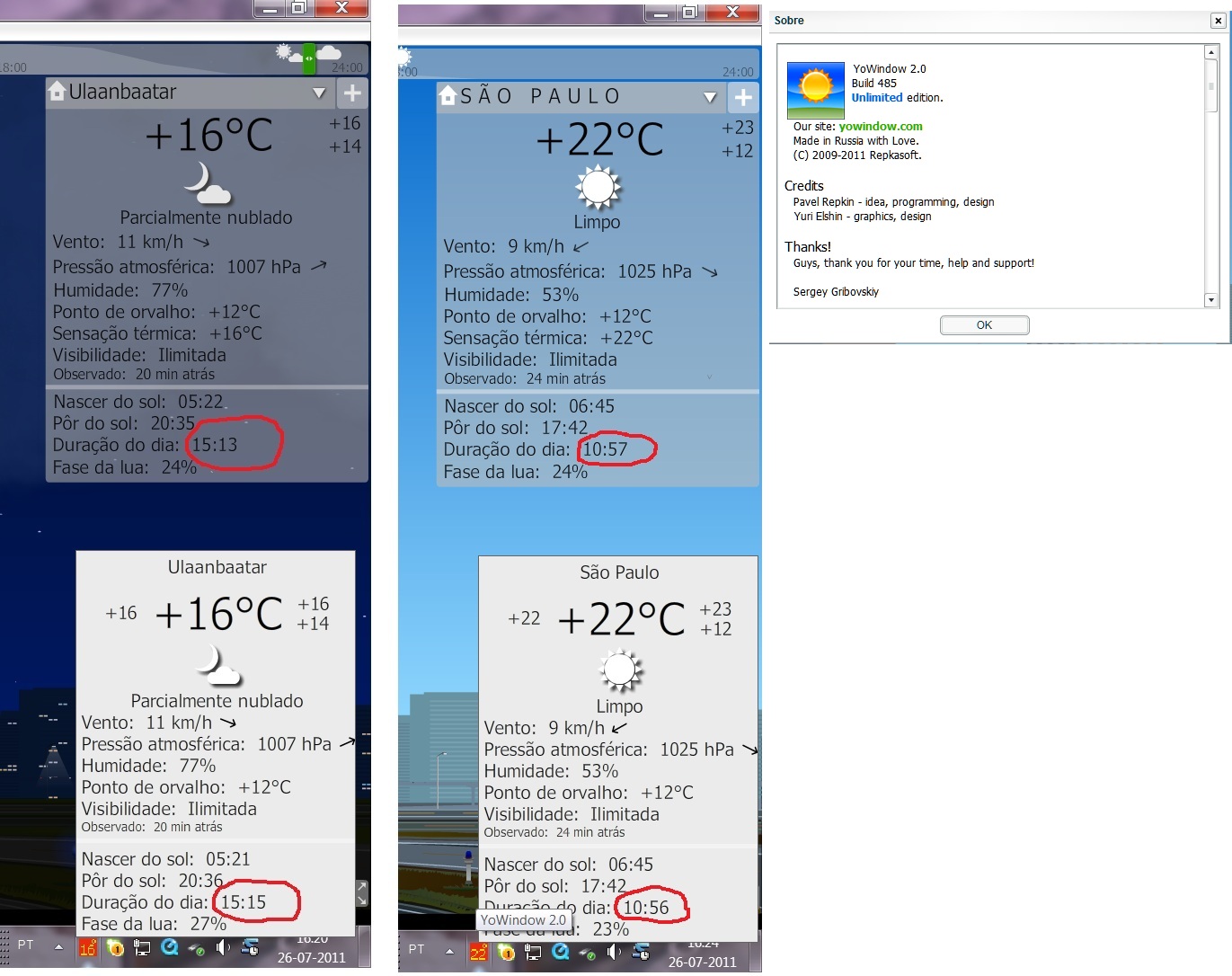Click the Sergey Gribovskiy name in the credits
This screenshot has height=976, width=1232.
[x=836, y=292]
